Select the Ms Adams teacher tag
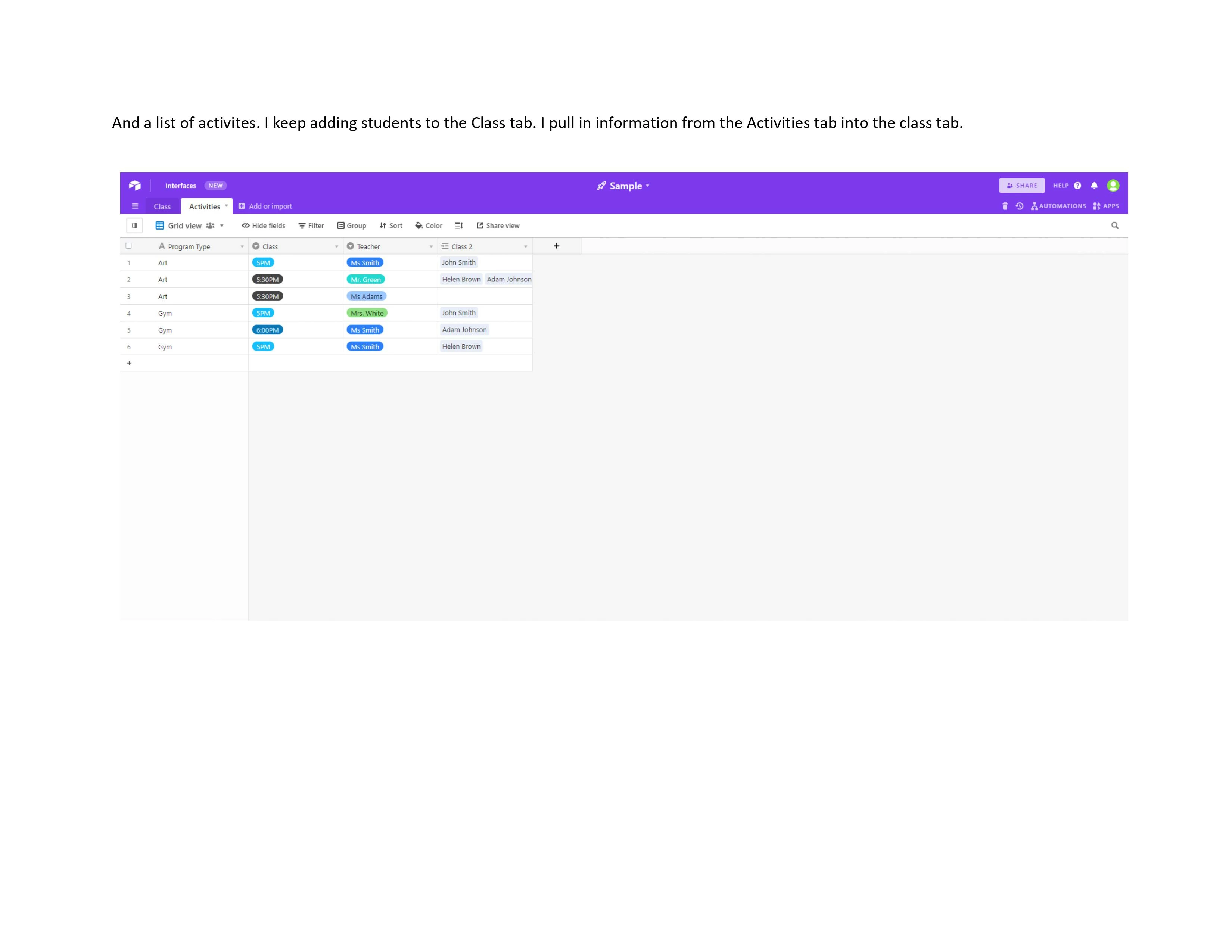The height and width of the screenshot is (952, 1232). 366,296
